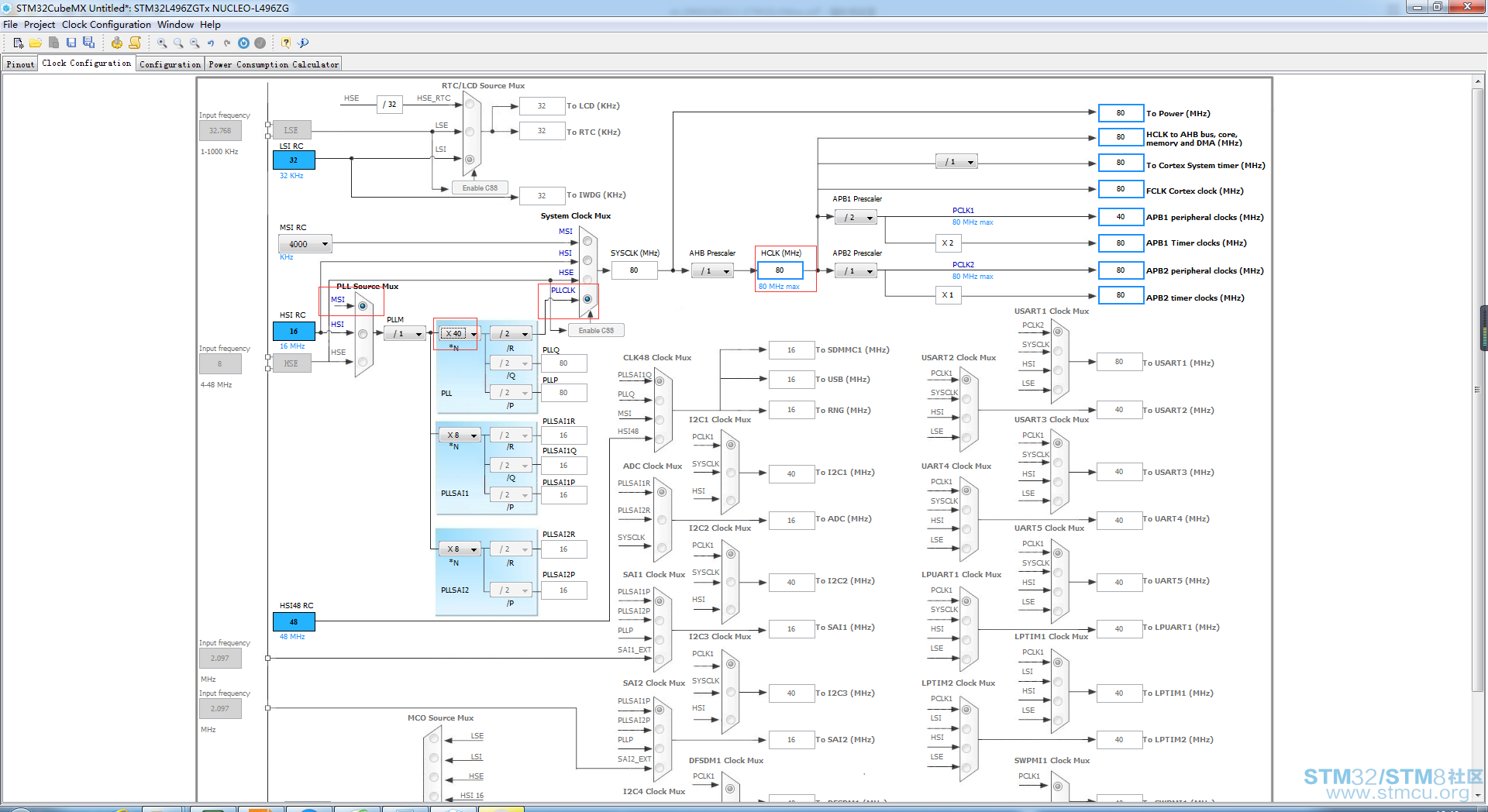Click the grey checkmark Resolve Clock Issues icon
The width and height of the screenshot is (1488, 812).
point(260,43)
